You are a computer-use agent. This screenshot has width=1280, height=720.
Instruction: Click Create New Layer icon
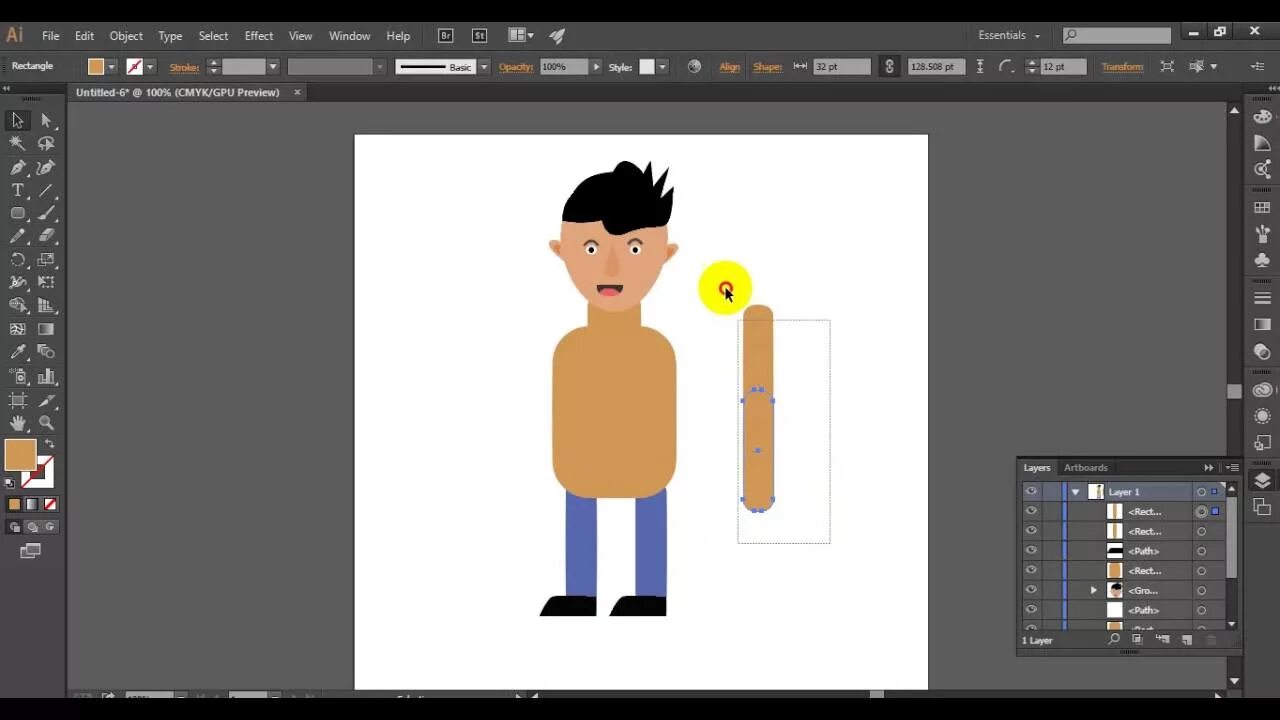[x=1186, y=639]
